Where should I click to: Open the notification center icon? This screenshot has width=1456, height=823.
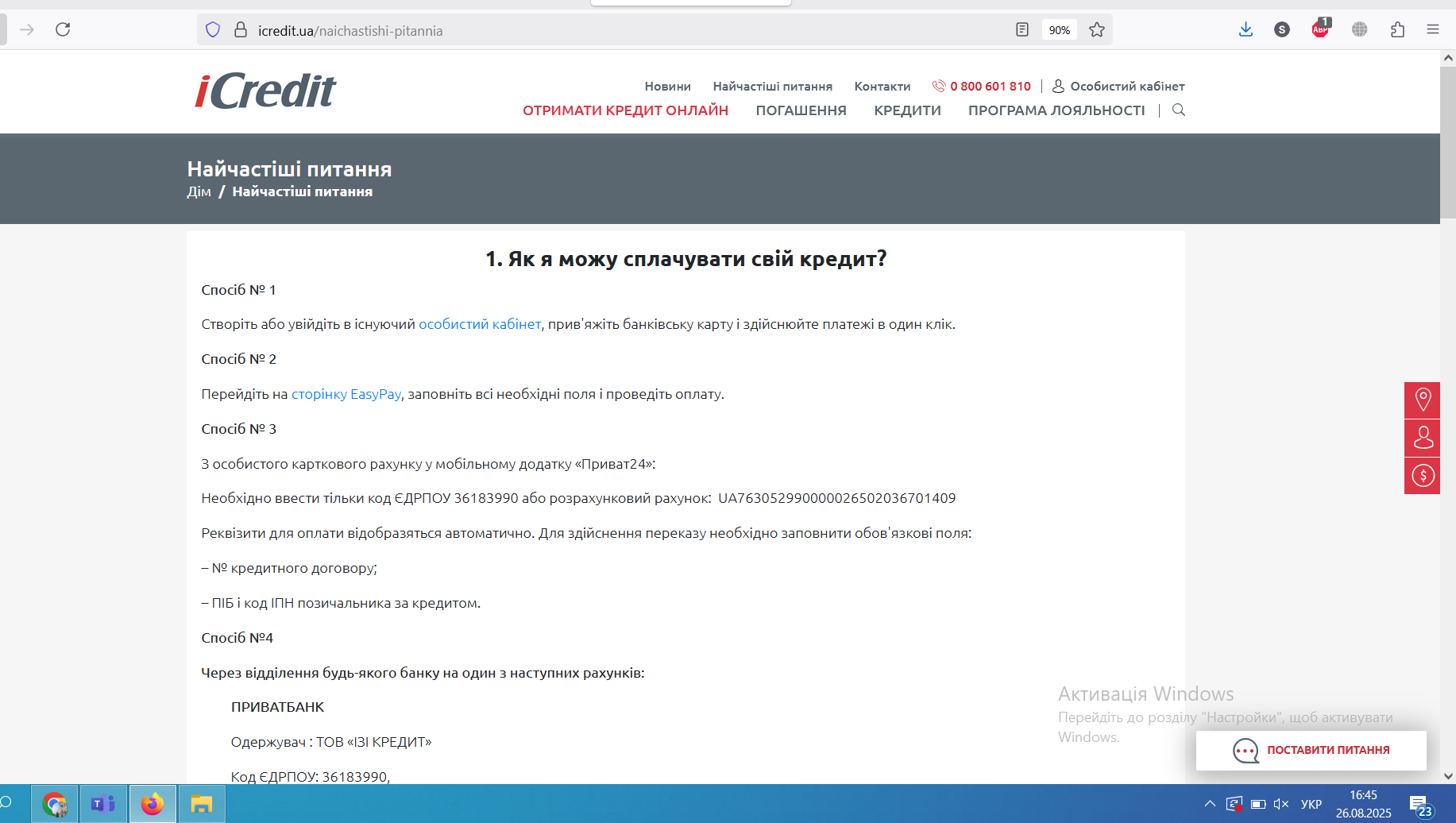(x=1420, y=806)
